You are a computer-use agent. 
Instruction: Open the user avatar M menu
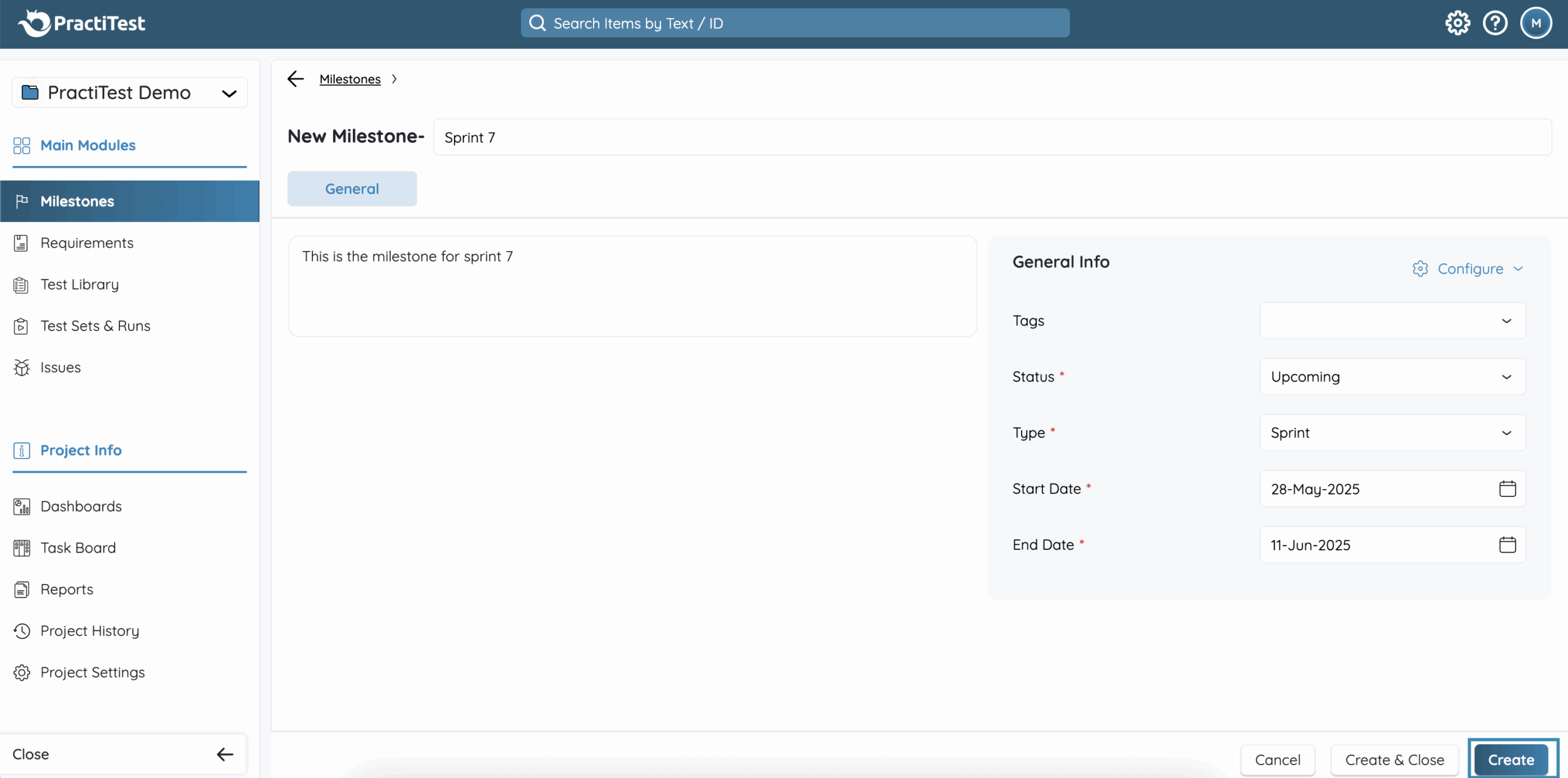(1536, 23)
